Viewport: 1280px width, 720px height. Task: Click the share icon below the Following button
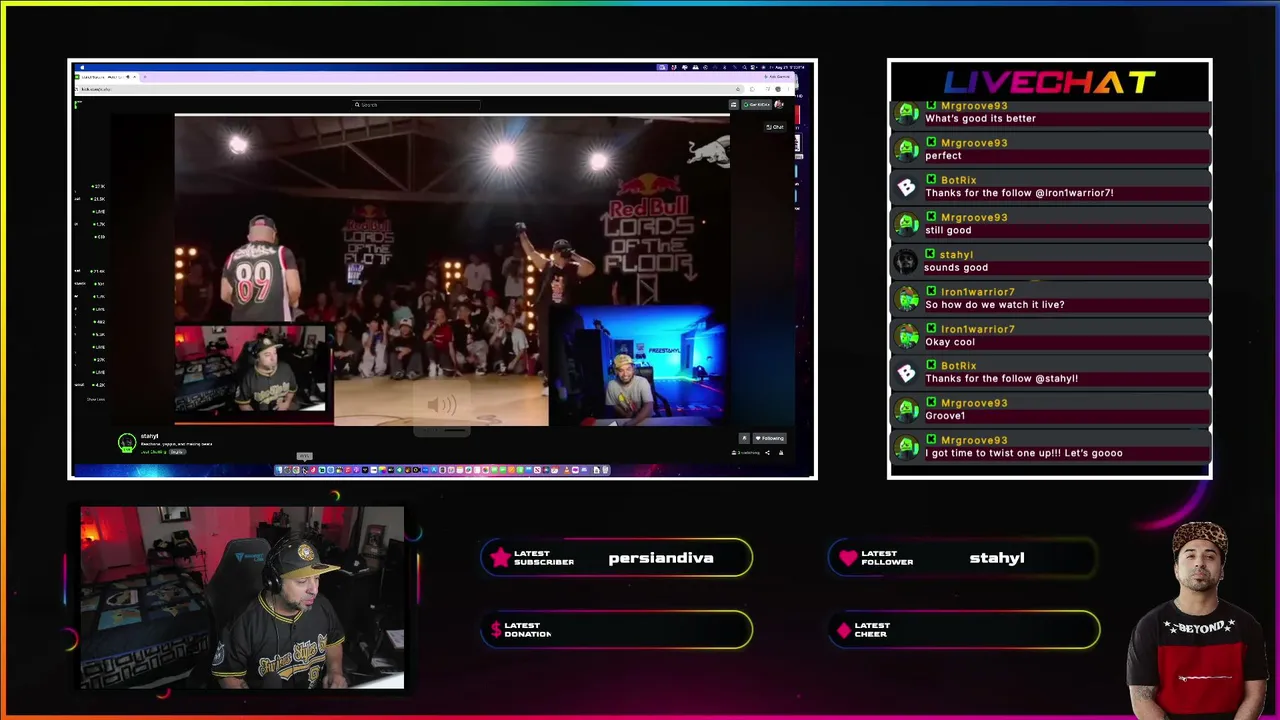pos(768,453)
